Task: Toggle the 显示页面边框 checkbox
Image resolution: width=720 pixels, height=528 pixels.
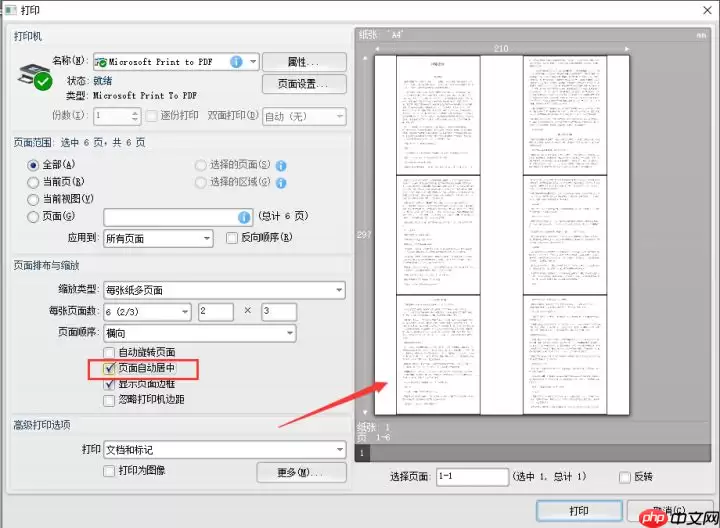Action: [109, 384]
